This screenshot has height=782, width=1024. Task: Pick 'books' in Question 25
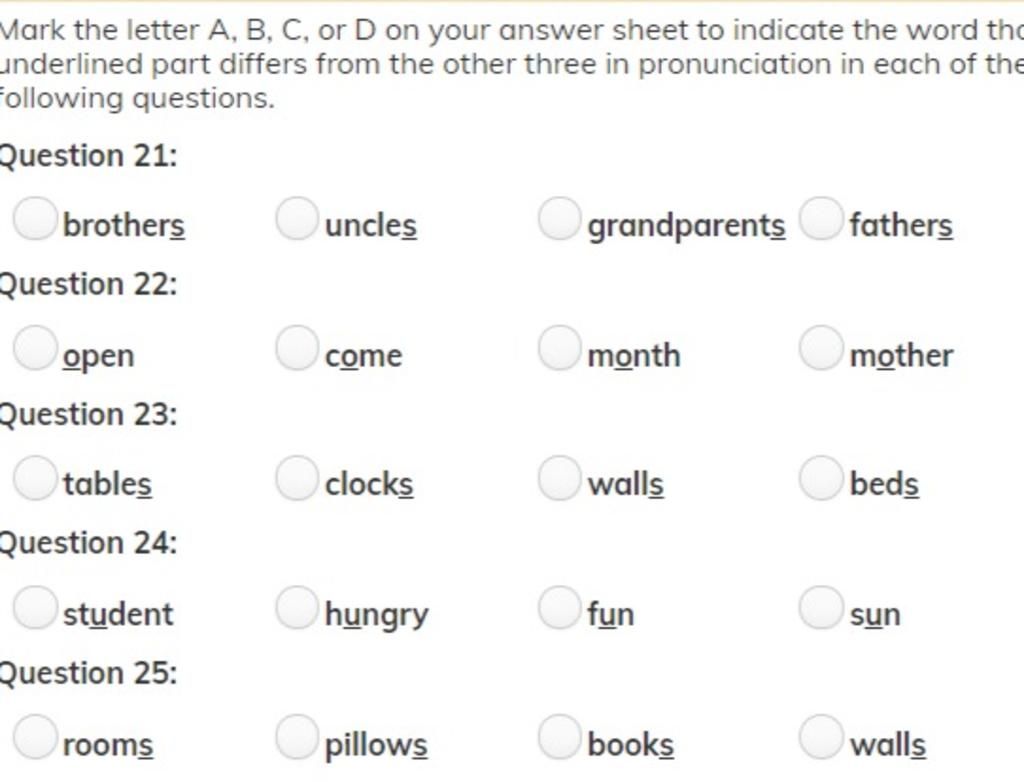[560, 737]
